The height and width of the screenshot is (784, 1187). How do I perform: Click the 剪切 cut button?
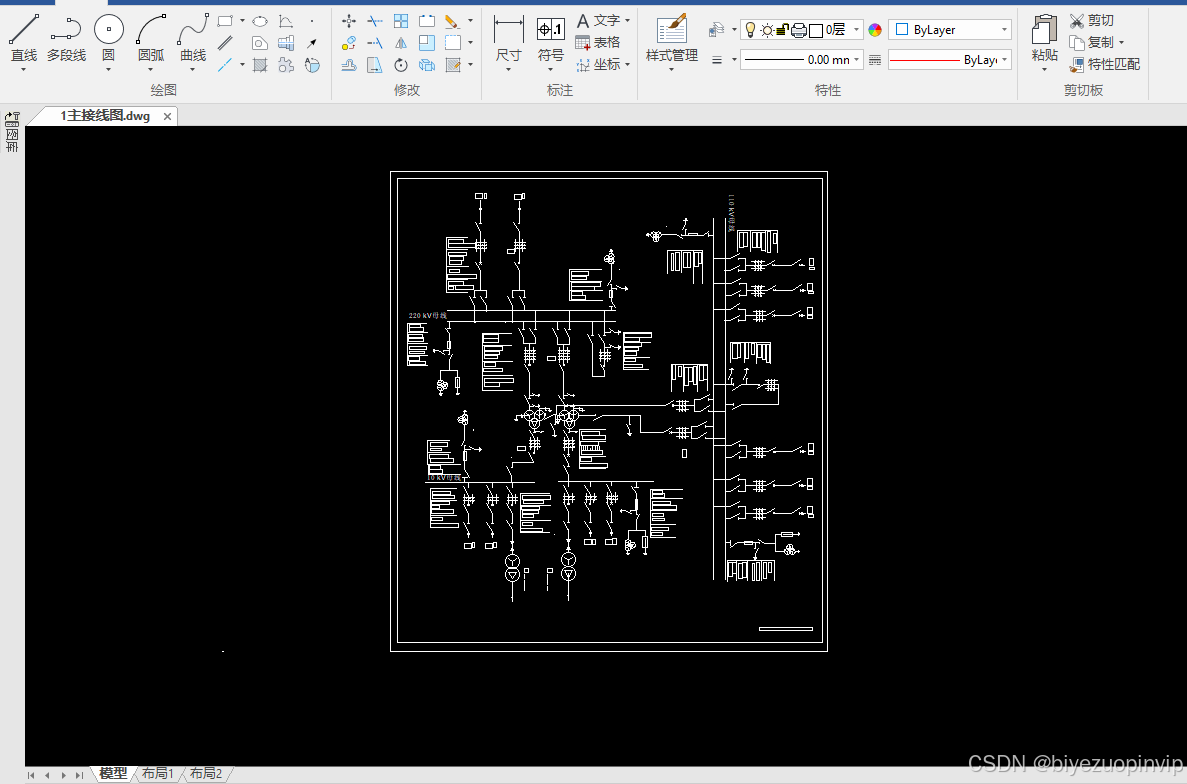click(1092, 20)
